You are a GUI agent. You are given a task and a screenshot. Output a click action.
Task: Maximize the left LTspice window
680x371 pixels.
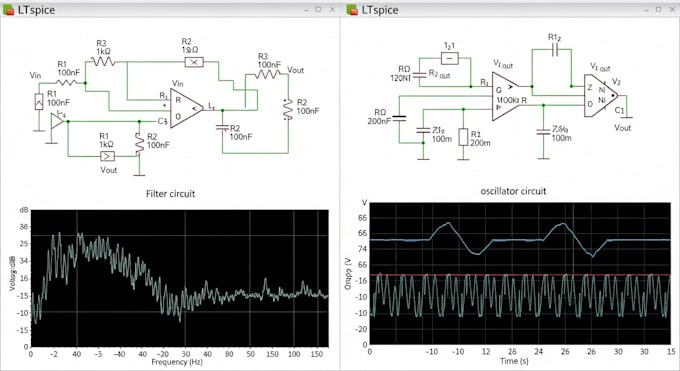click(318, 10)
